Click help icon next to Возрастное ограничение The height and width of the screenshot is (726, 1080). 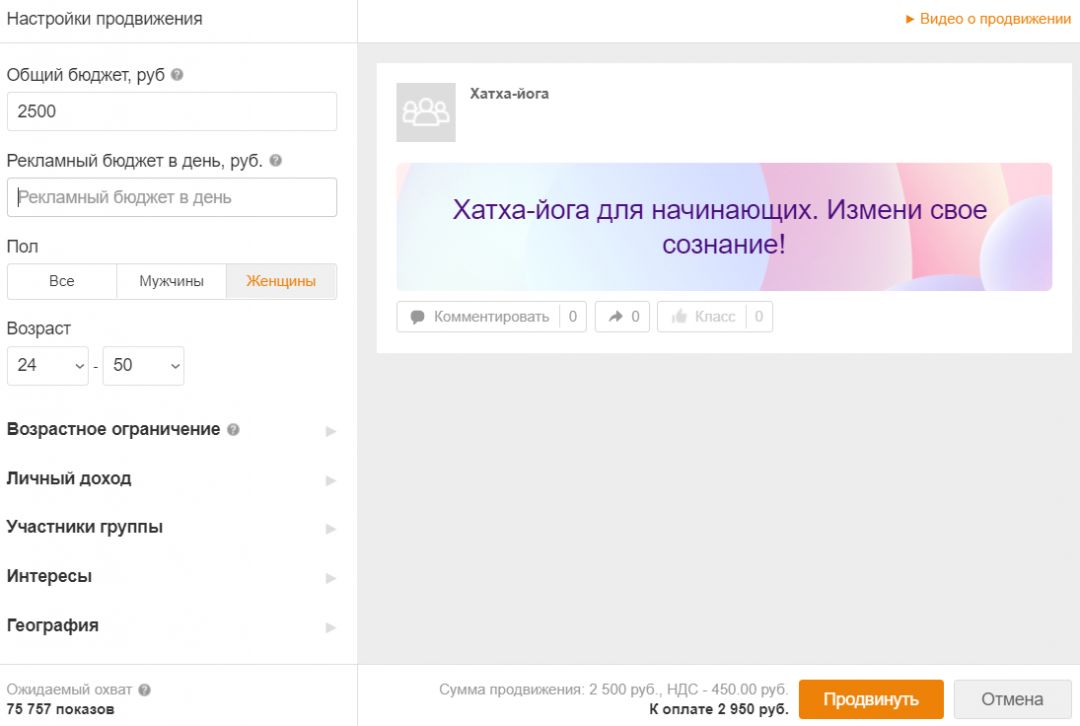coord(233,429)
